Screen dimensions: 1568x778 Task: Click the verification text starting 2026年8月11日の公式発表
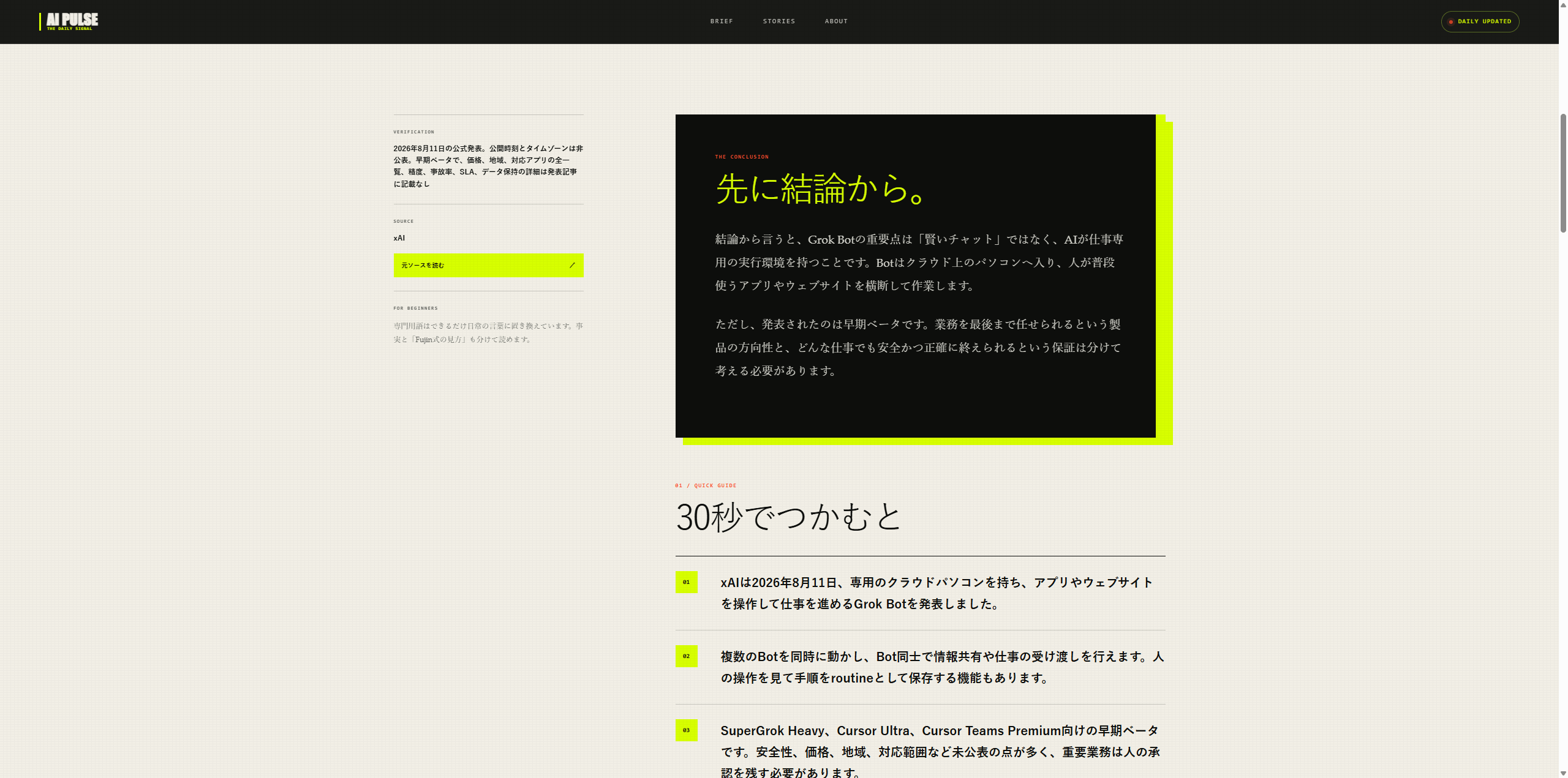click(488, 166)
